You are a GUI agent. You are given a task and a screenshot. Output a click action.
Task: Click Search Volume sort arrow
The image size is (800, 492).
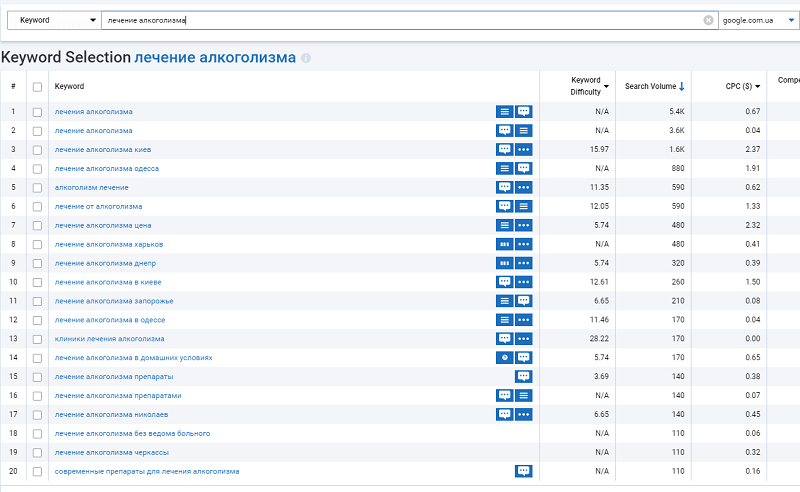(682, 86)
